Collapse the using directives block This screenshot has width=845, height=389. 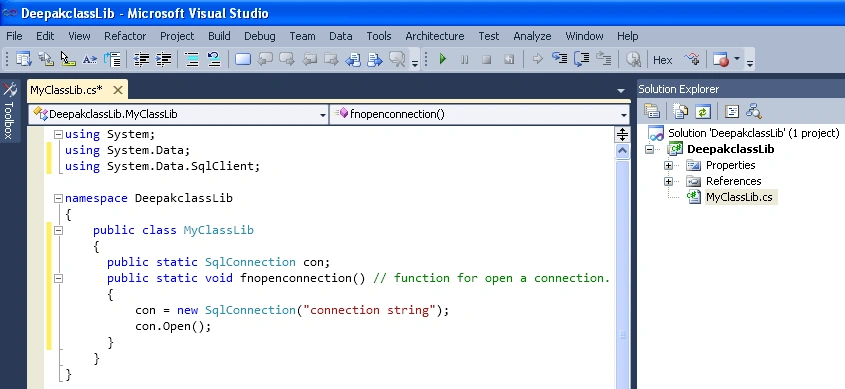click(58, 134)
